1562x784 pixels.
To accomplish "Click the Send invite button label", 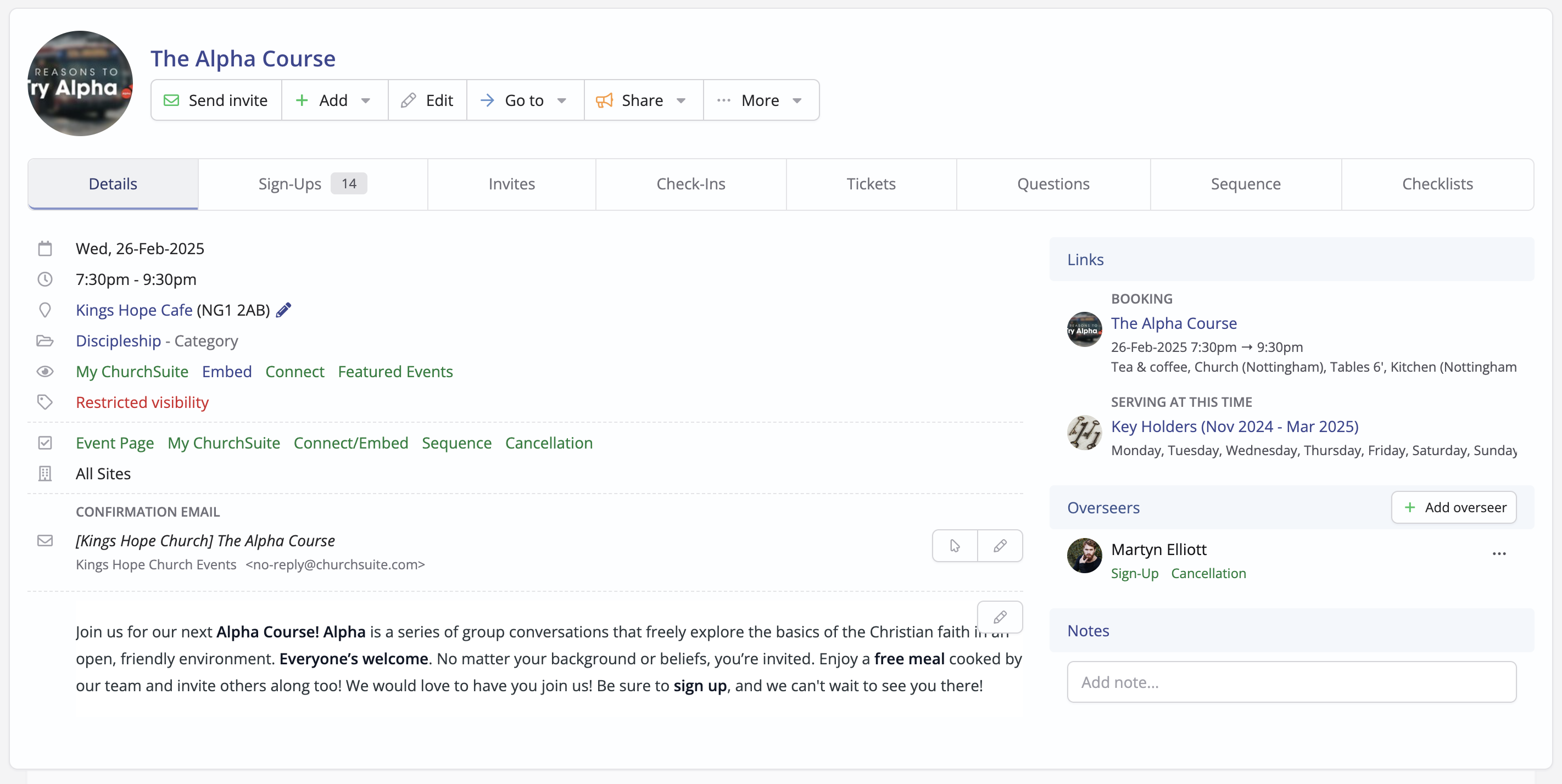I will [228, 100].
